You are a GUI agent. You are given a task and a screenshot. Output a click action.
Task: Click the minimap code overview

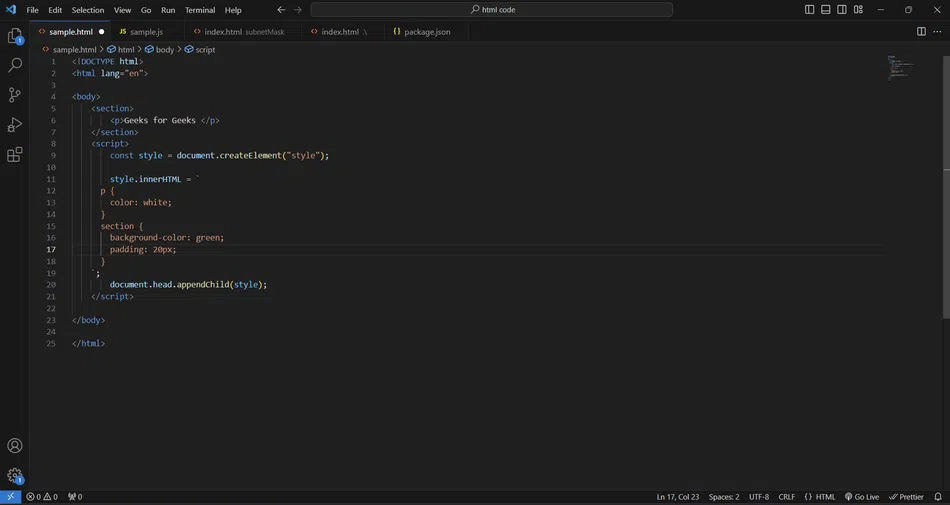[x=897, y=68]
